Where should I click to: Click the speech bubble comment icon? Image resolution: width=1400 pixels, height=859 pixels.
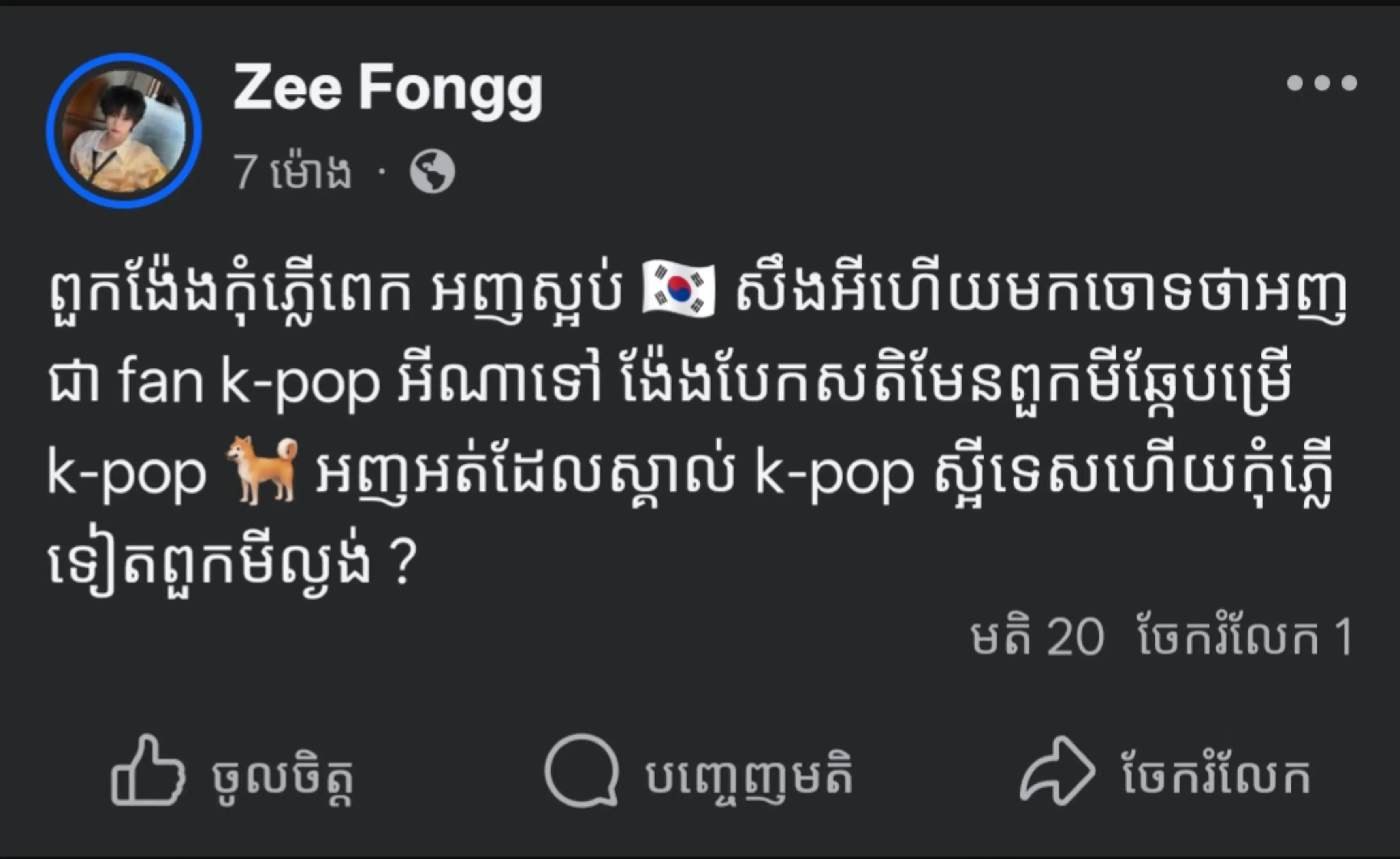coord(582,770)
